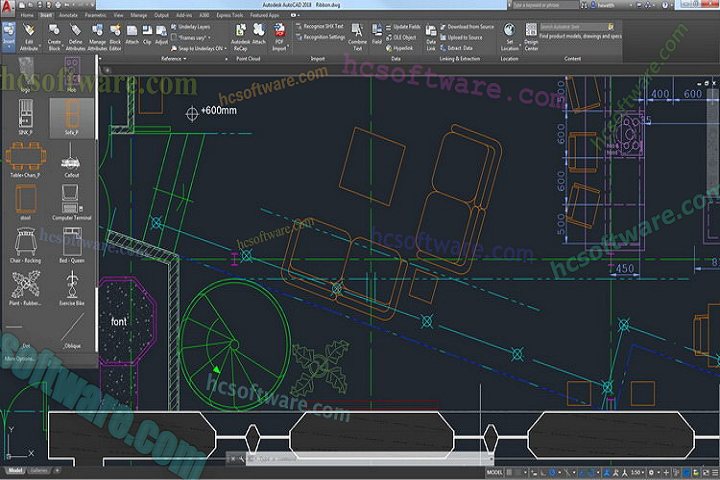The image size is (720, 480).
Task: Open the Data Link manager
Action: pos(431,37)
